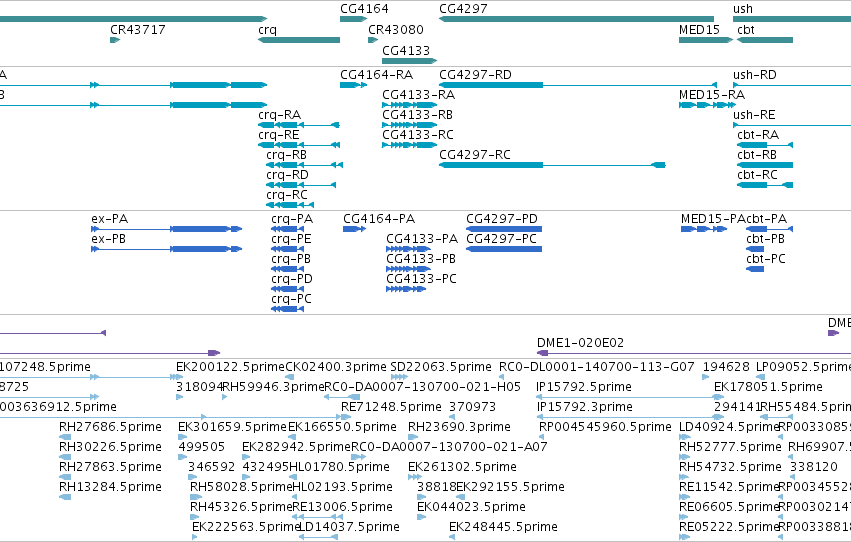The image size is (851, 542).
Task: Select the CR43080 gene label
Action: pos(396,29)
